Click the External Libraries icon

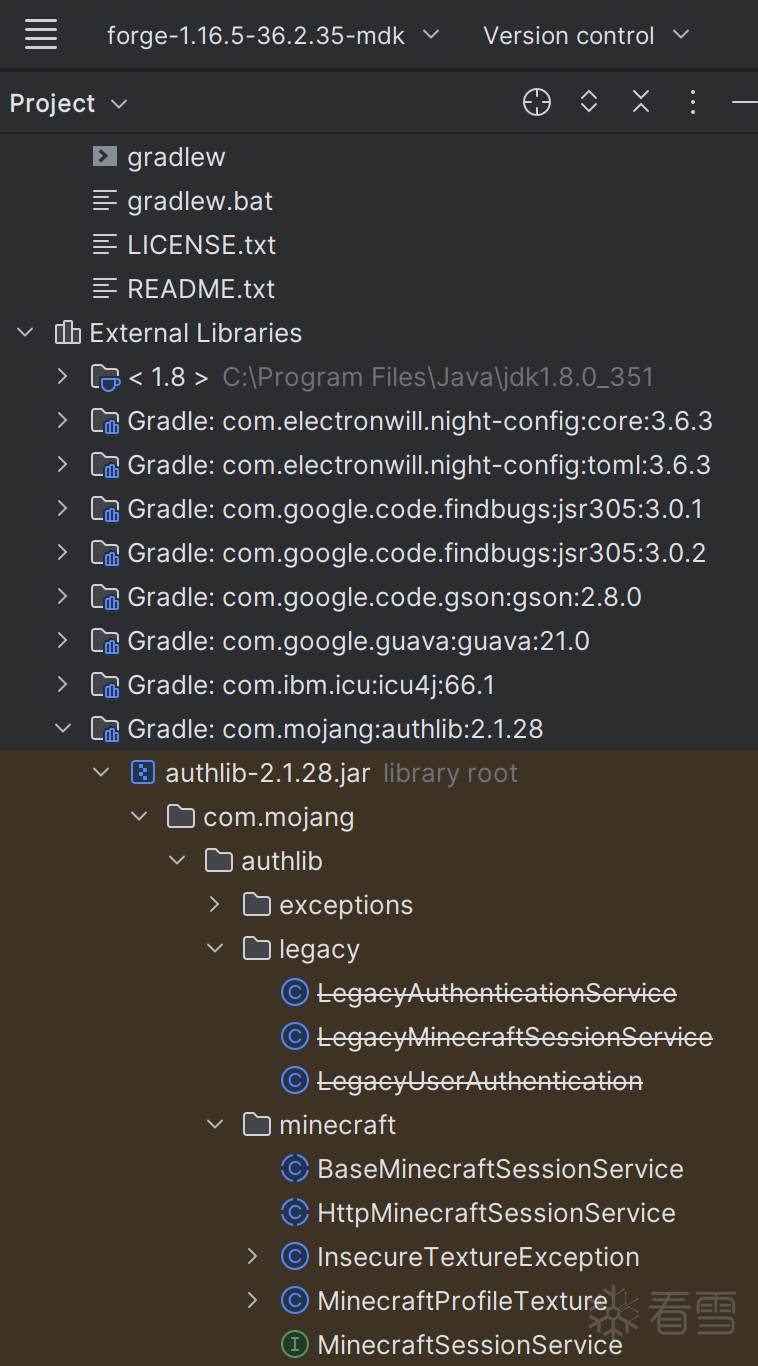[67, 333]
